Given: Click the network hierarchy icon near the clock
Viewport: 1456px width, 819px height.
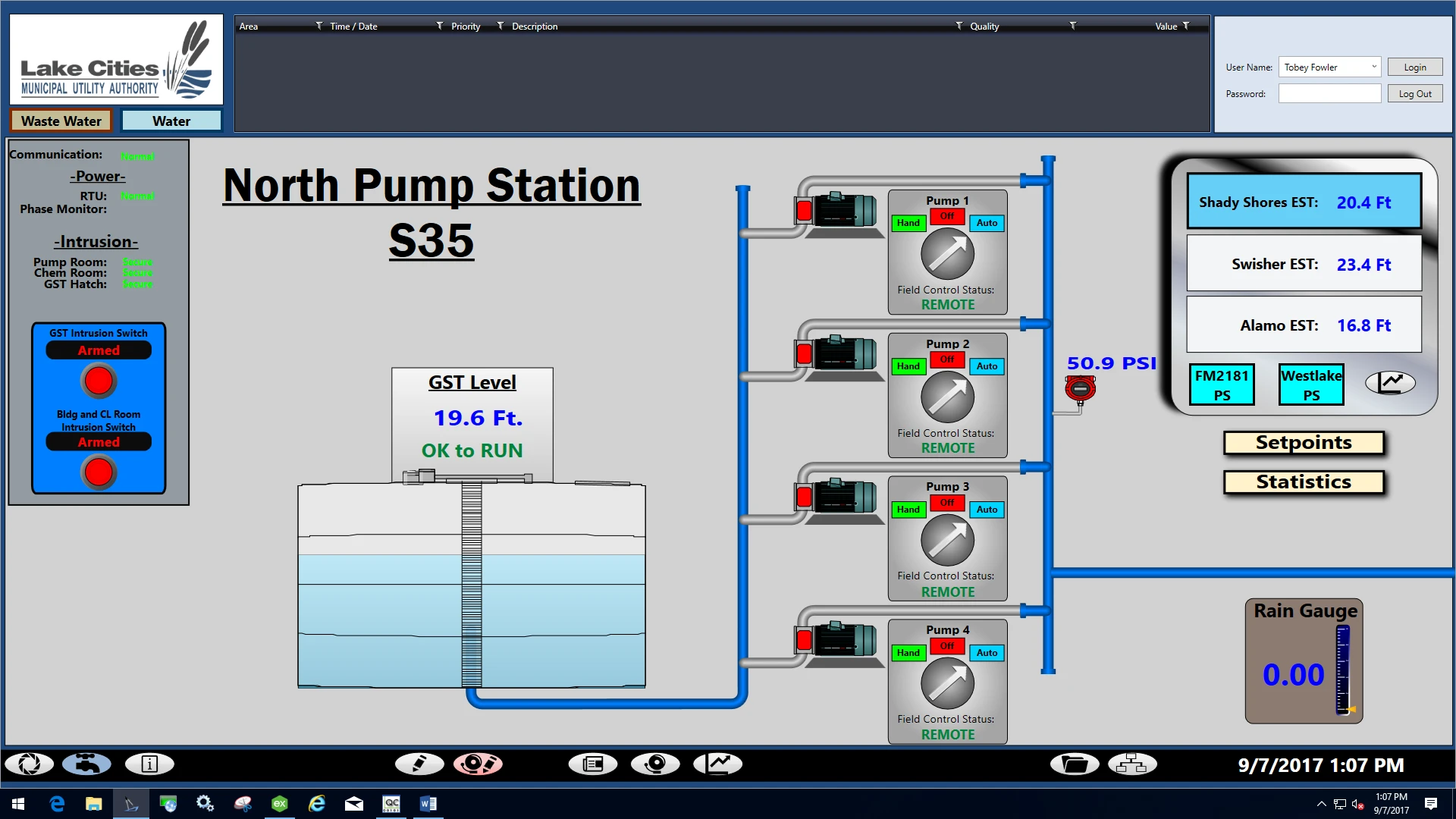Looking at the screenshot, I should coord(1131,764).
